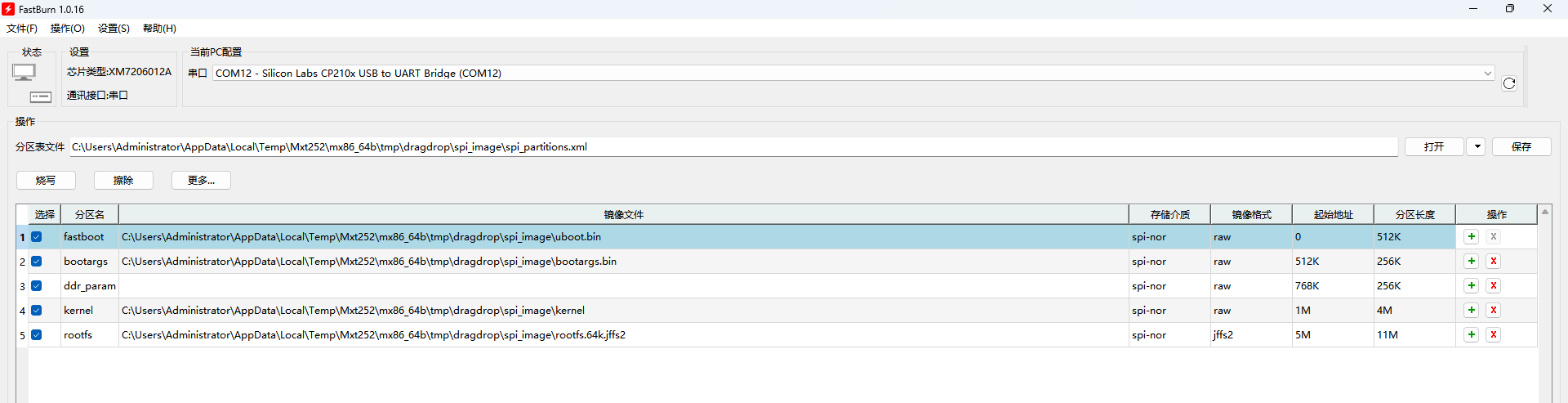Click the 更多... button
Image resolution: width=1568 pixels, height=403 pixels.
201,181
